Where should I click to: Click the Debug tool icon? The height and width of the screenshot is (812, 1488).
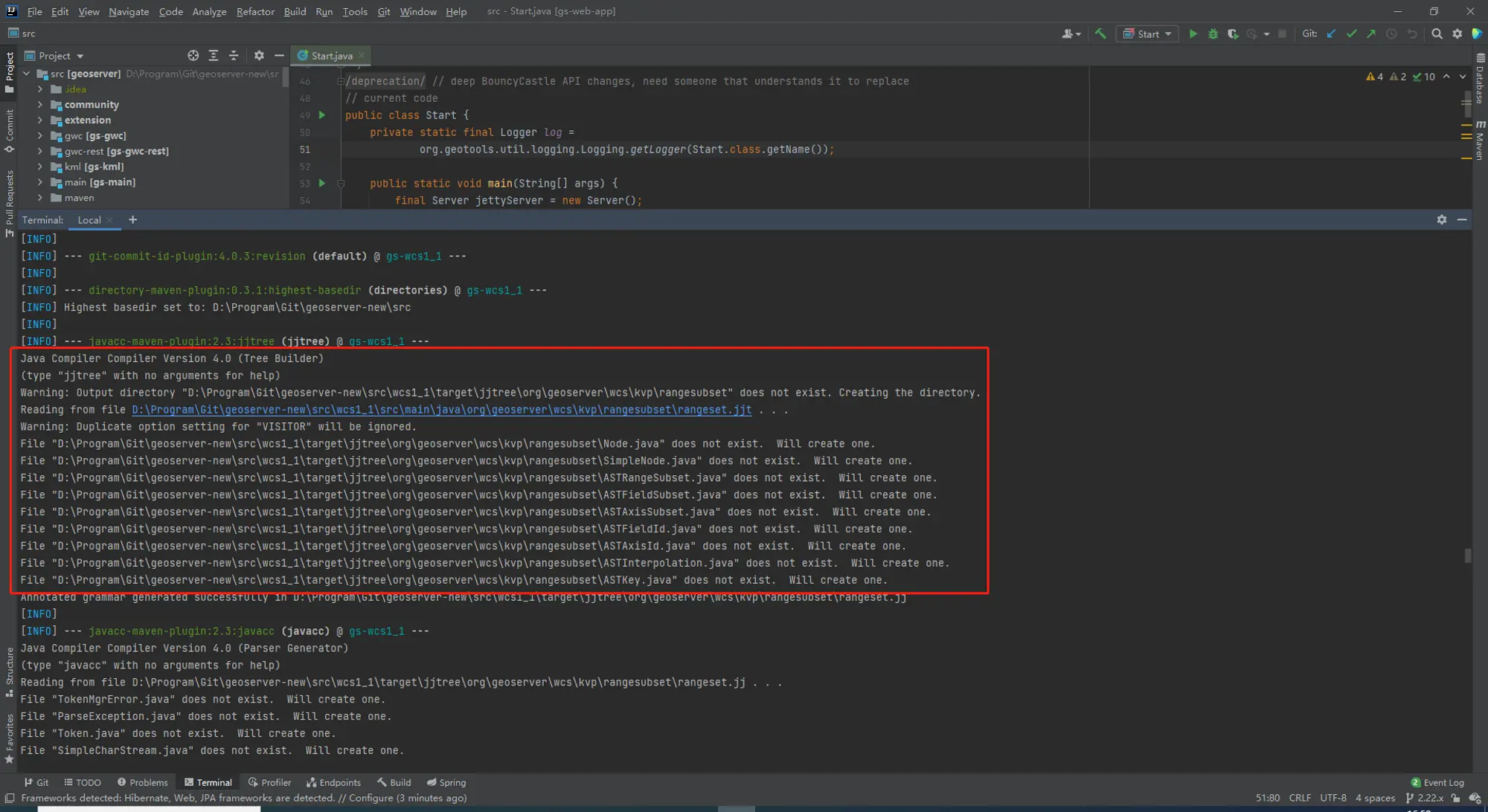(1213, 34)
